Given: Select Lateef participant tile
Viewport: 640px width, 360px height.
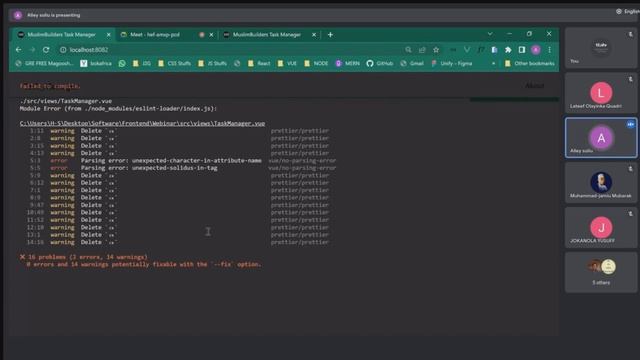Looking at the screenshot, I should 601,93.
